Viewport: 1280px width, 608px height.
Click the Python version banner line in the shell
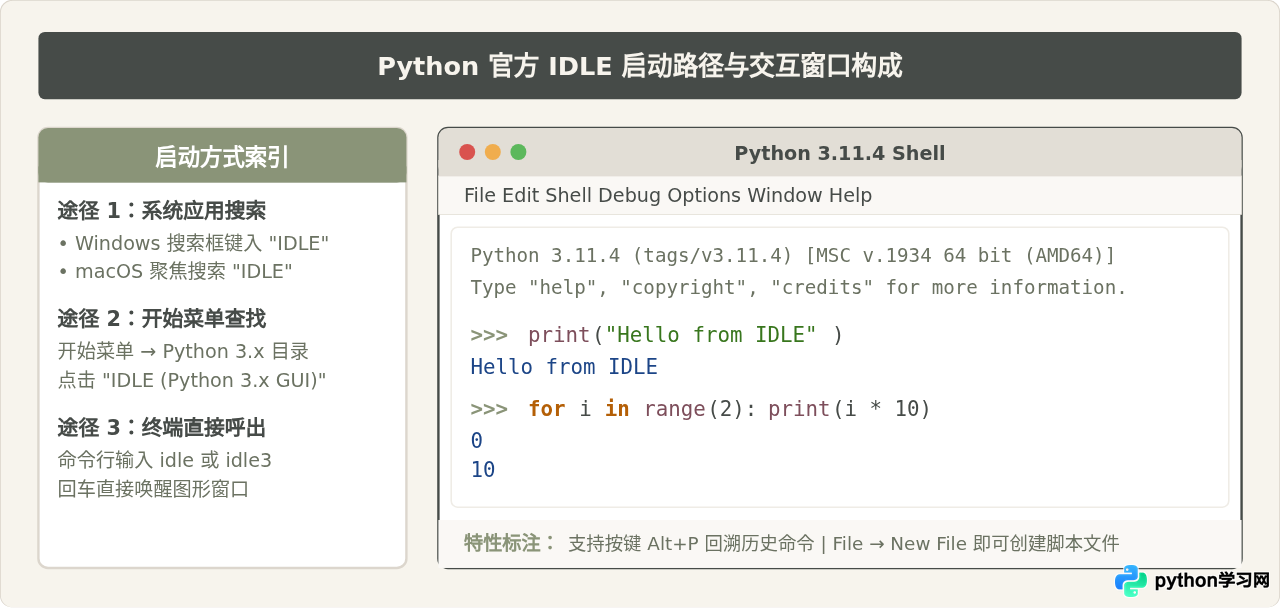coord(792,256)
